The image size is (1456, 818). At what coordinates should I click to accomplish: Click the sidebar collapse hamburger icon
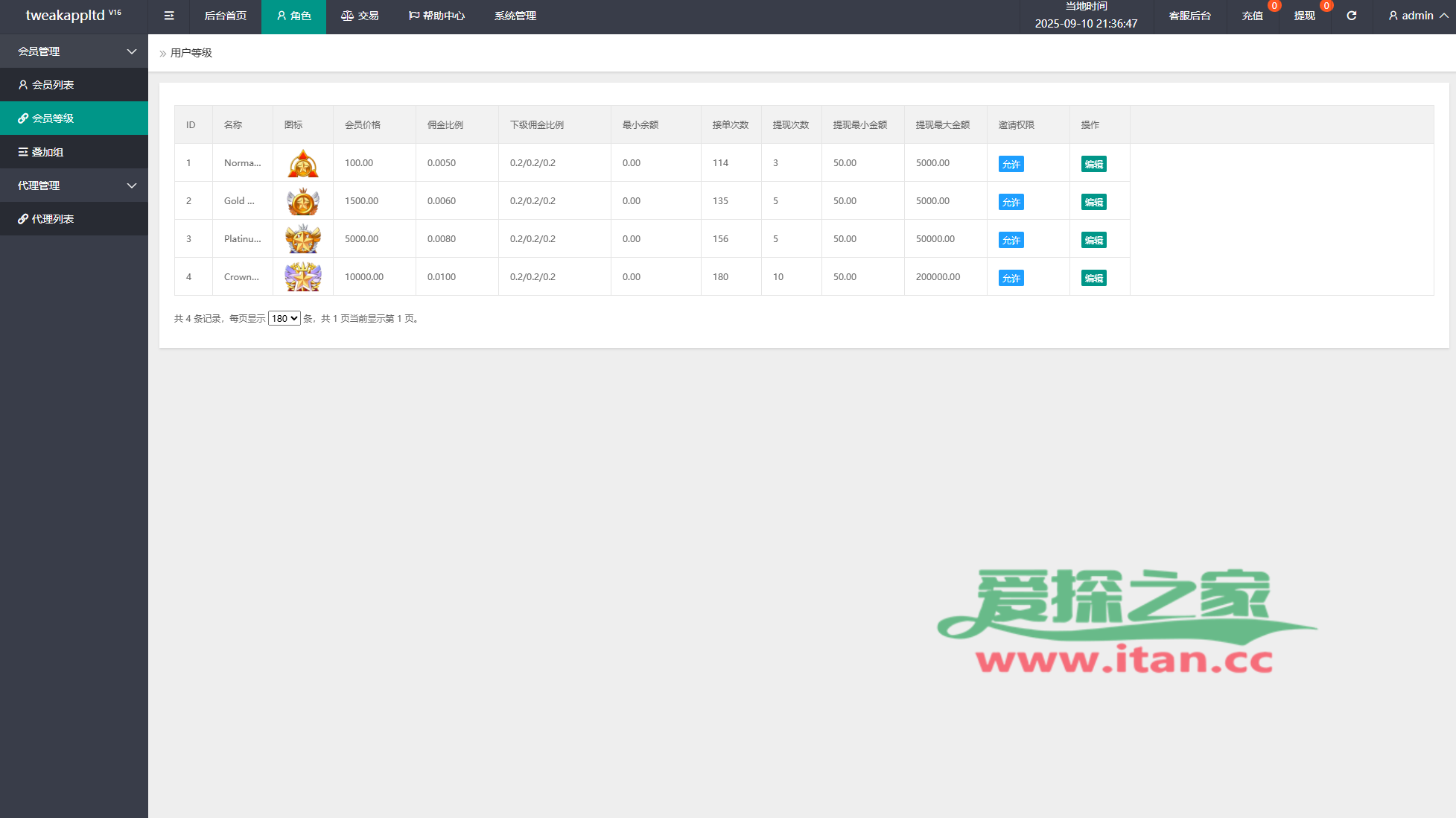[169, 16]
